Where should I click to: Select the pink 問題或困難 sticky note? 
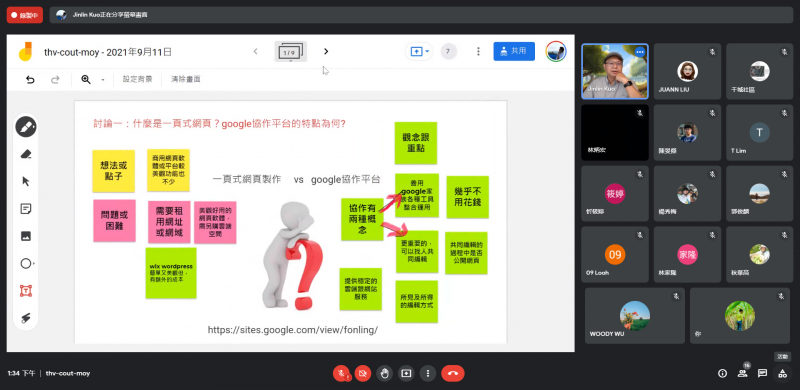114,221
